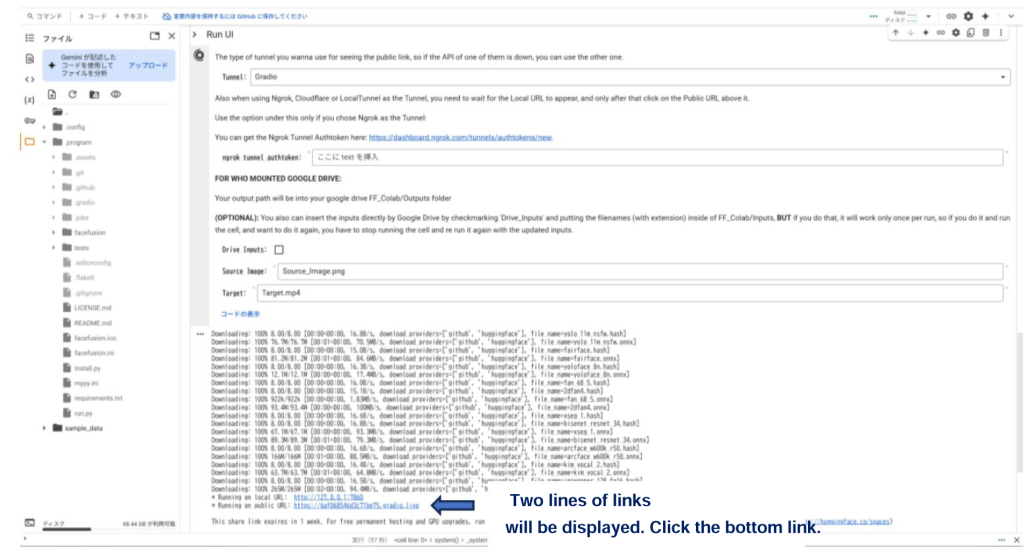Screen dimensions: 1024x555
Task: Click the share link icon in top bar
Action: coord(951,16)
